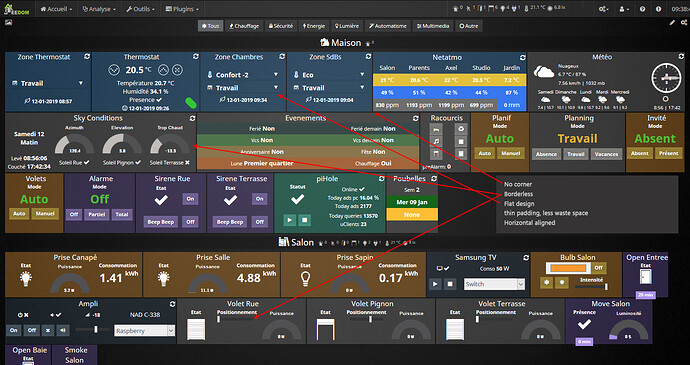Expand Samsung TV Switch dropdown
The width and height of the screenshot is (690, 365).
tap(495, 284)
